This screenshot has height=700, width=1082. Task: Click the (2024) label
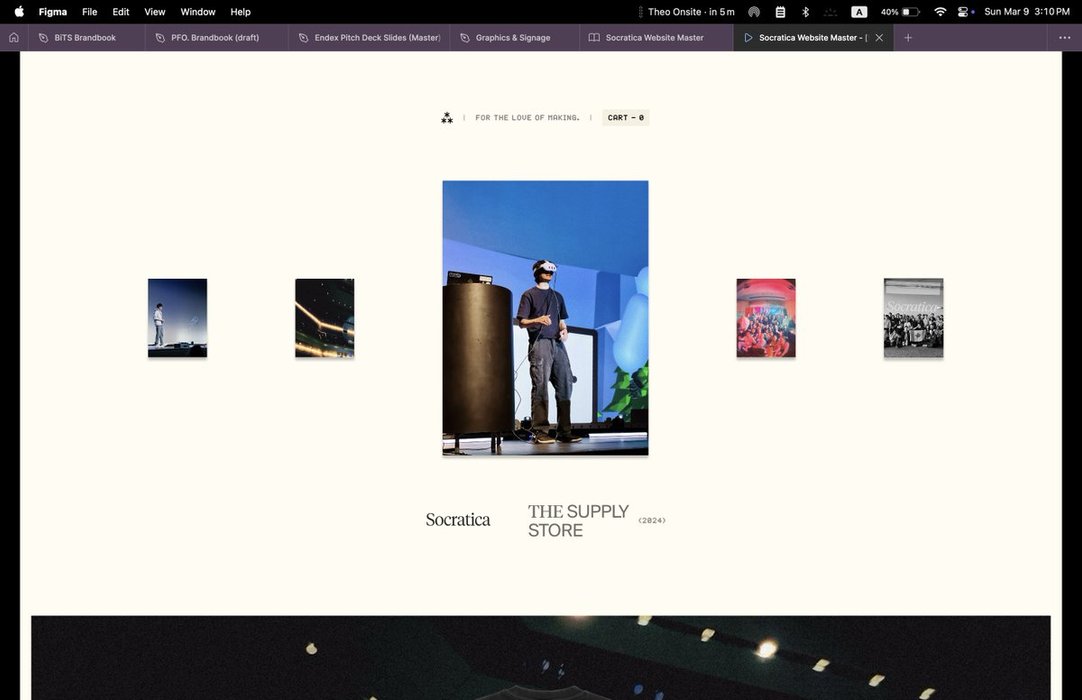pos(652,521)
